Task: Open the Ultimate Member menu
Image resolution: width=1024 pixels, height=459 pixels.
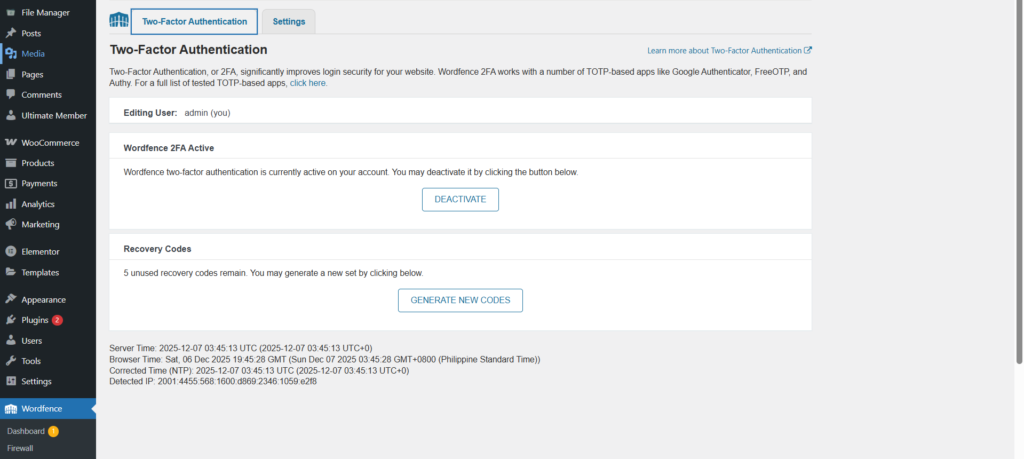Action: click(54, 115)
